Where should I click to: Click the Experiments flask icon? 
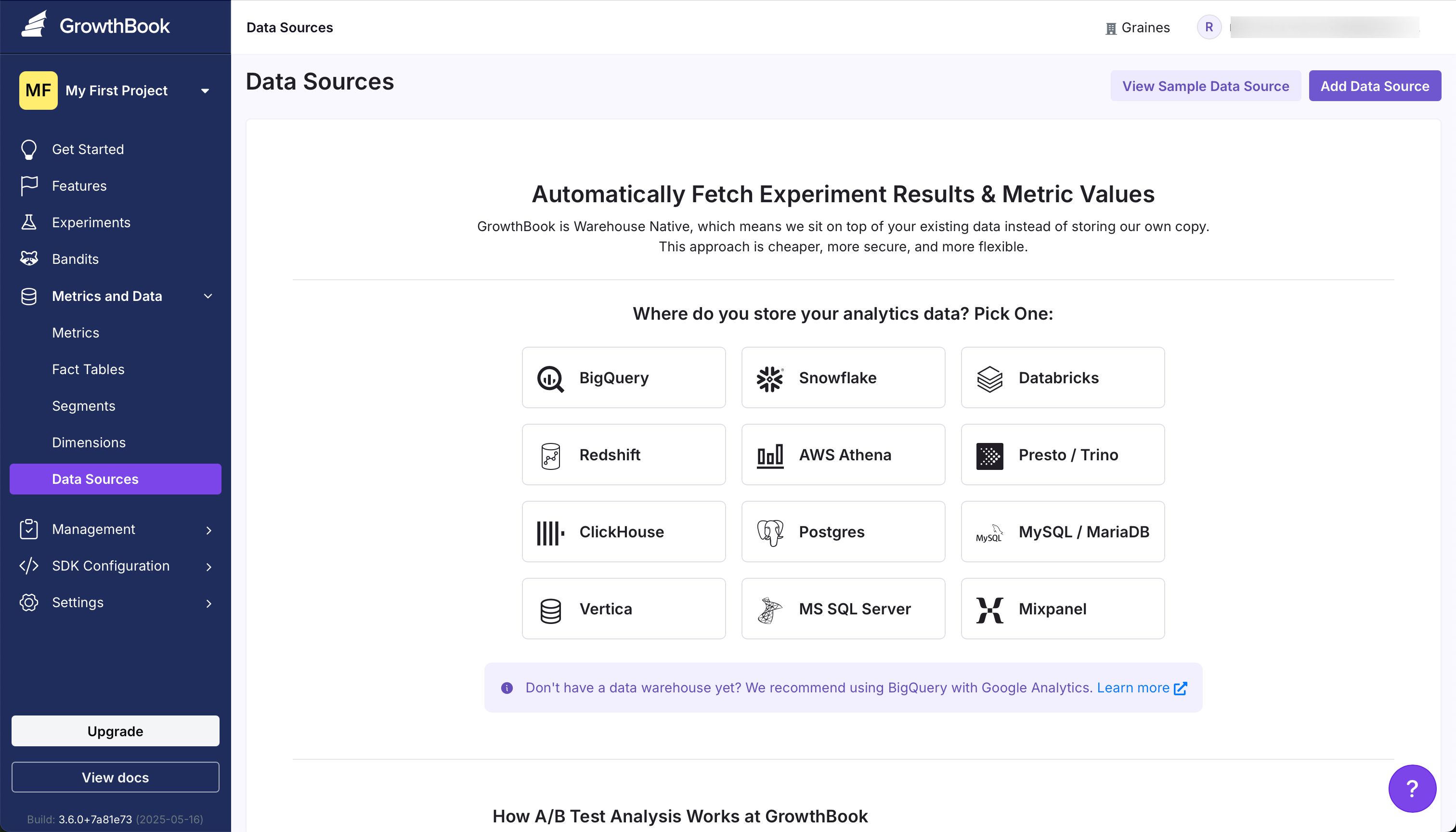28,222
